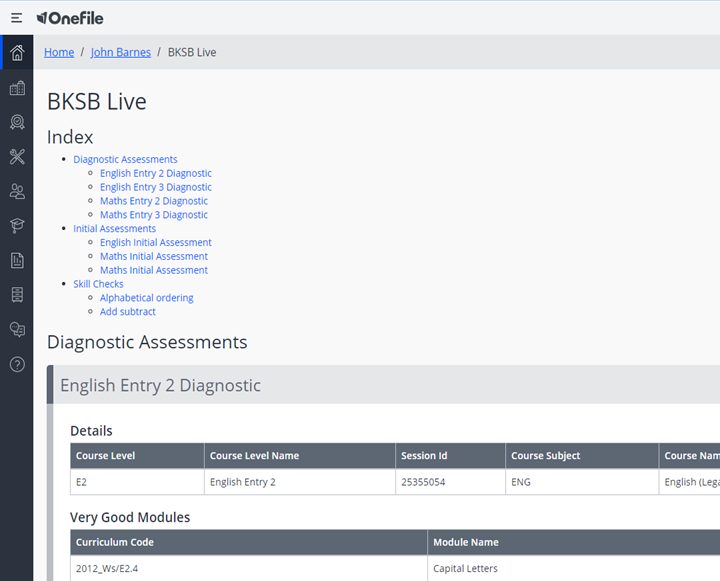Open the users group sidebar icon
This screenshot has height=581, width=720.
point(17,191)
